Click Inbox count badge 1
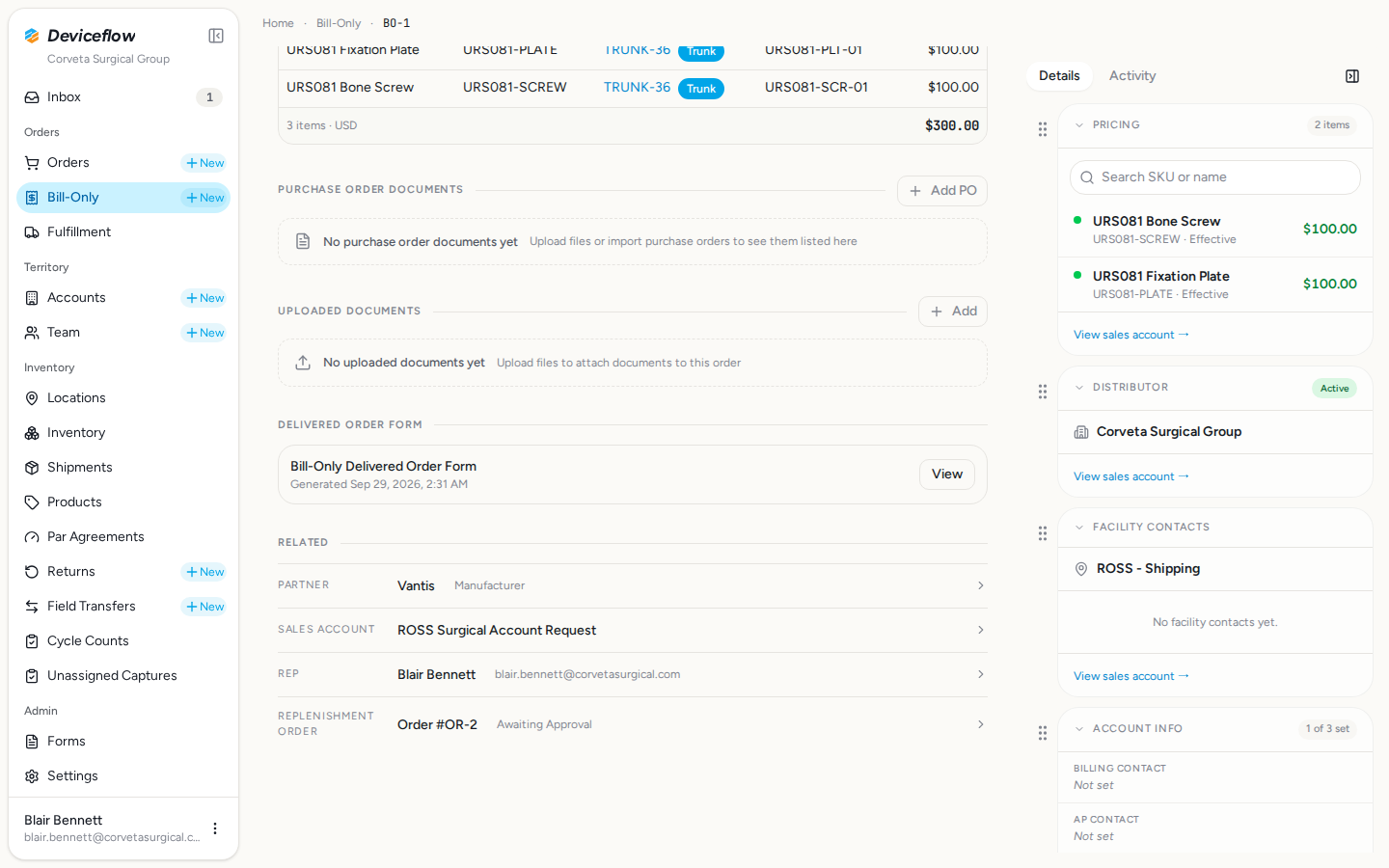This screenshot has width=1389, height=868. pyautogui.click(x=209, y=97)
